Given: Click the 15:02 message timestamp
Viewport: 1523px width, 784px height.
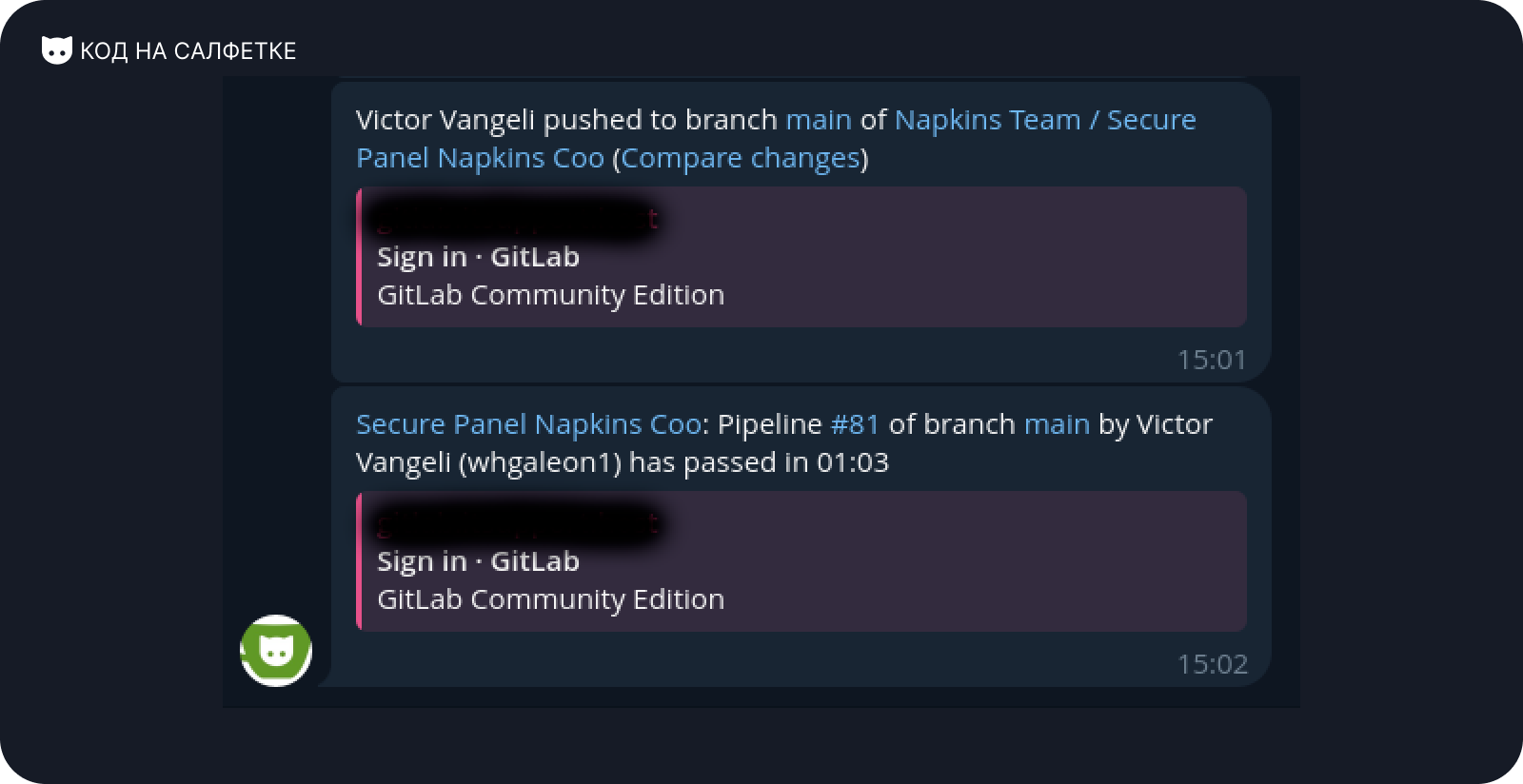Looking at the screenshot, I should (x=1212, y=664).
